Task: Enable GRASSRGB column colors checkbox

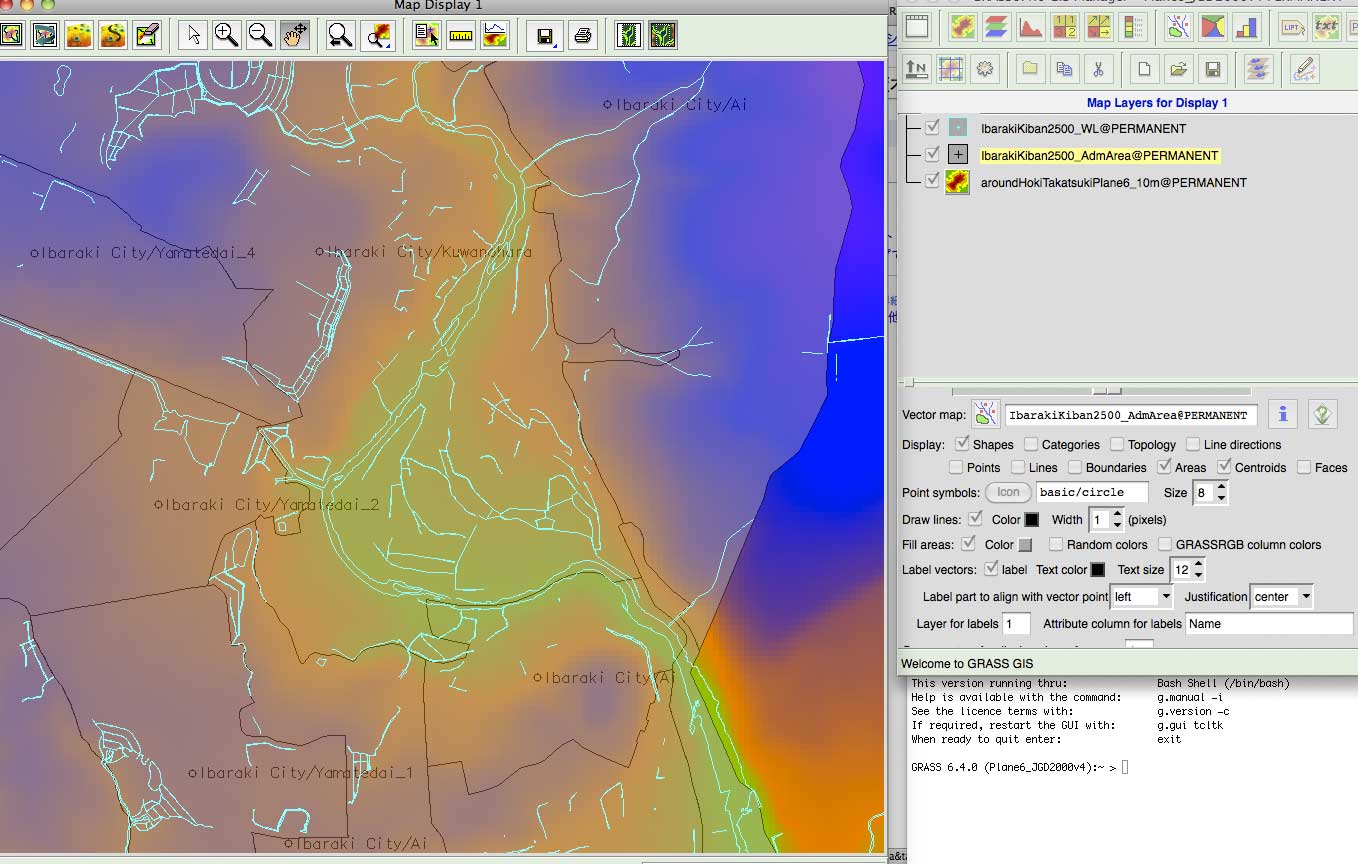Action: 1165,544
